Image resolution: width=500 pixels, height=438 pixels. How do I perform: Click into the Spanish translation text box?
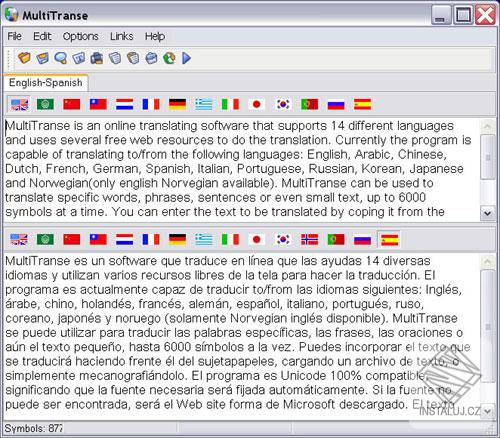click(242, 336)
